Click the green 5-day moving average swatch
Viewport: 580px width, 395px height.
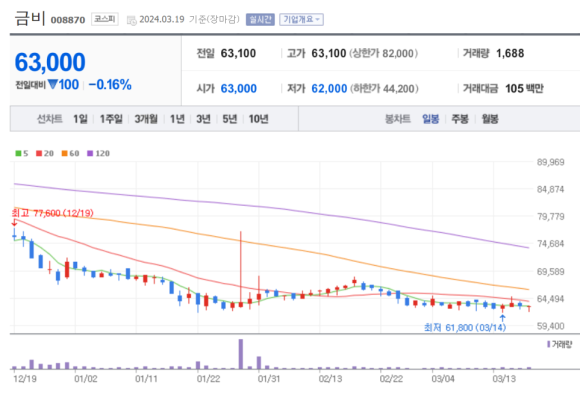click(18, 153)
